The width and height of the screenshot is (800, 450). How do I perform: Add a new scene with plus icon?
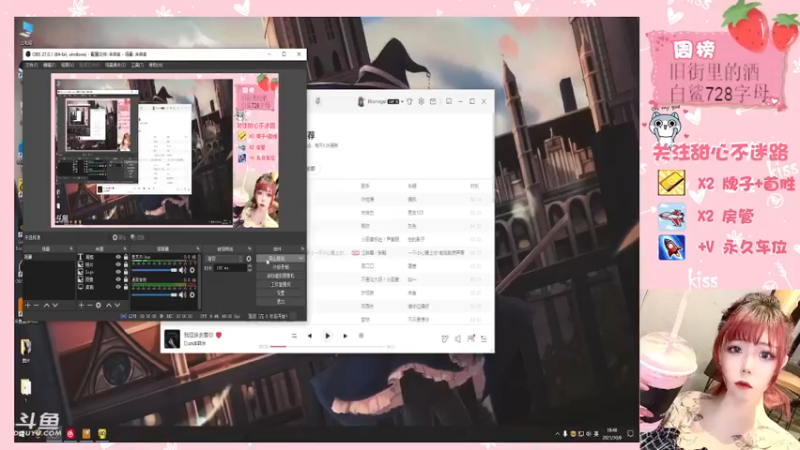pyautogui.click(x=28, y=305)
